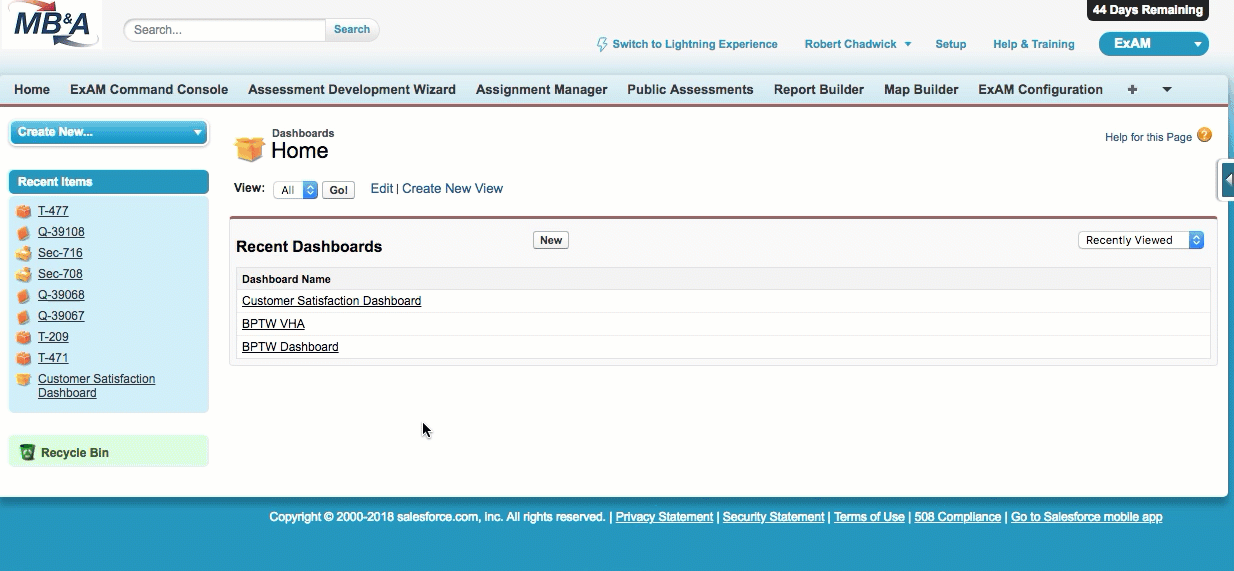1234x571 pixels.
Task: Open recent item T-471
Action: coord(53,358)
